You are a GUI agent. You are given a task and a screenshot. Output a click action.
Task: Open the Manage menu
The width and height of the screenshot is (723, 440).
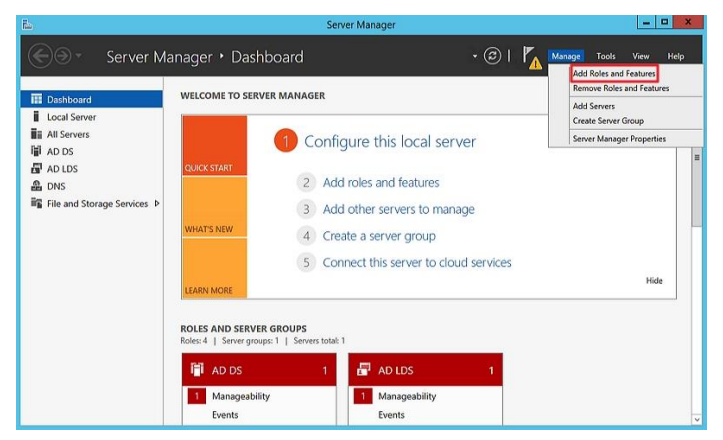[x=566, y=56]
